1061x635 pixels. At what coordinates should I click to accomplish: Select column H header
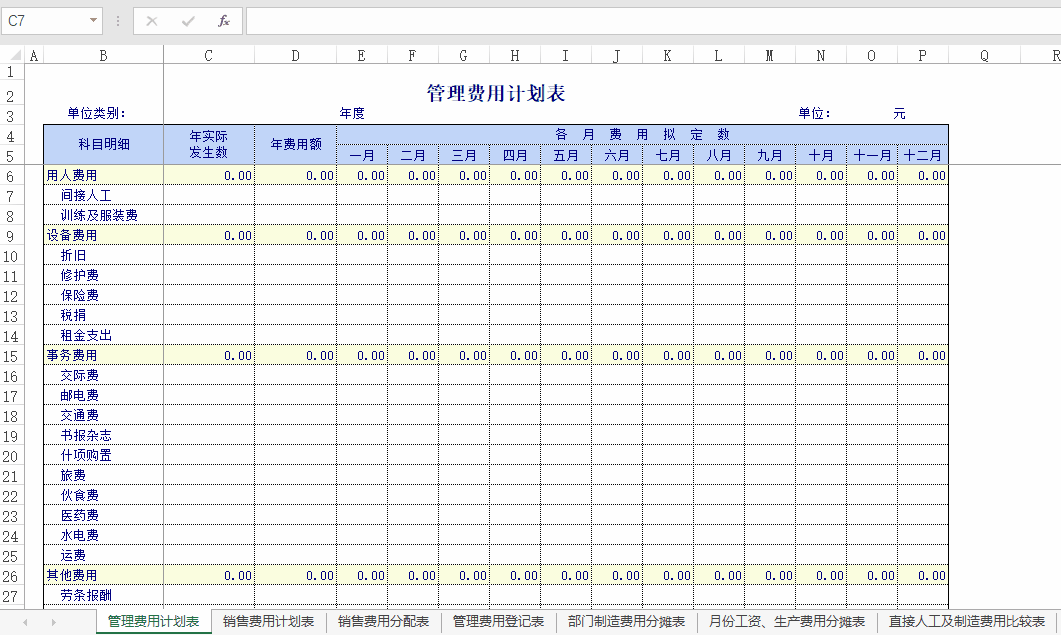[x=515, y=56]
